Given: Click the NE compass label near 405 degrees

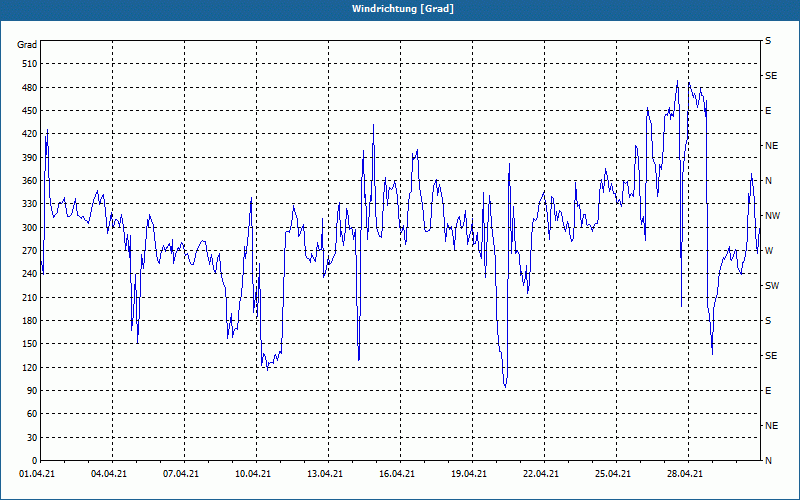Looking at the screenshot, I should 772,146.
